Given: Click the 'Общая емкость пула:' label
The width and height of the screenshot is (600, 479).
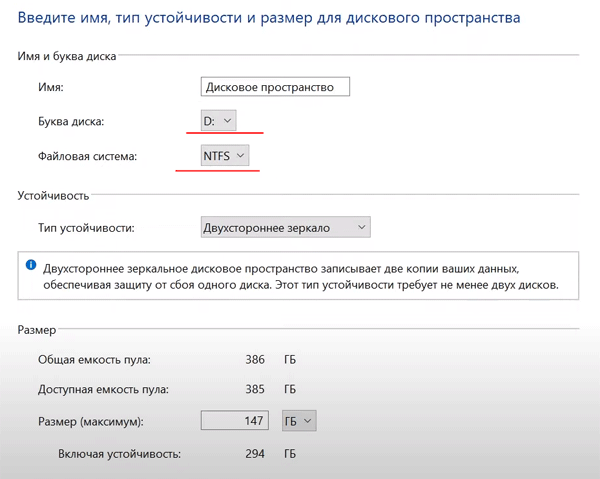Looking at the screenshot, I should coord(94,360).
